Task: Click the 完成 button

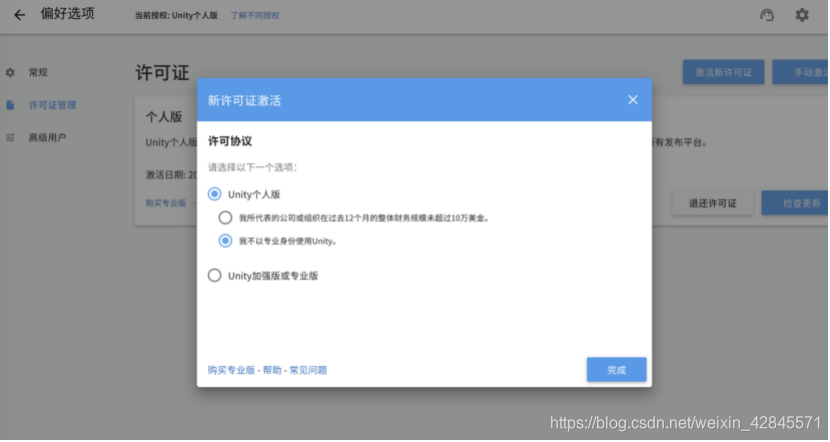Action: pos(616,369)
